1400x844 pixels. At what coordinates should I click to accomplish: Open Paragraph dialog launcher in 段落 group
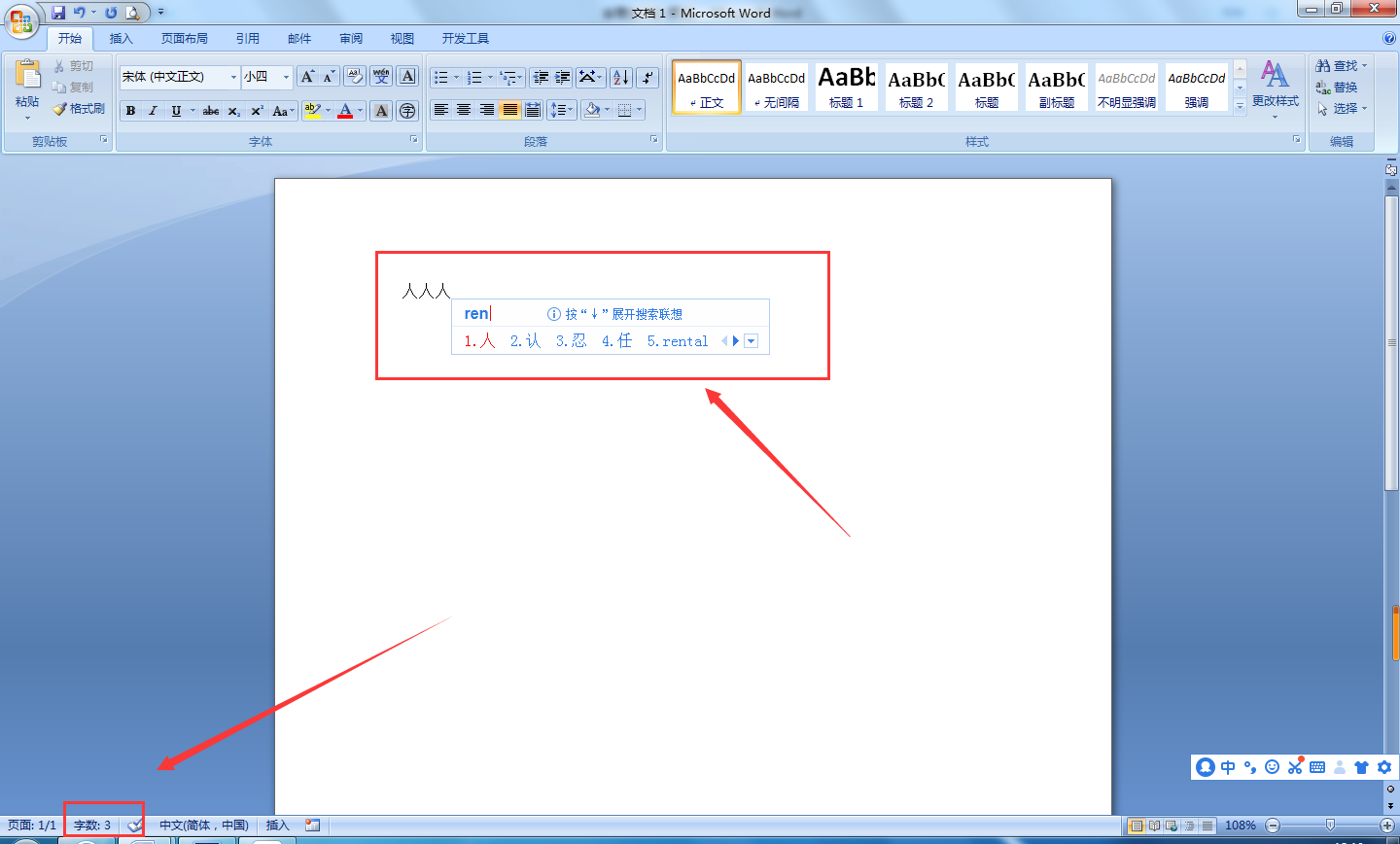coord(654,140)
